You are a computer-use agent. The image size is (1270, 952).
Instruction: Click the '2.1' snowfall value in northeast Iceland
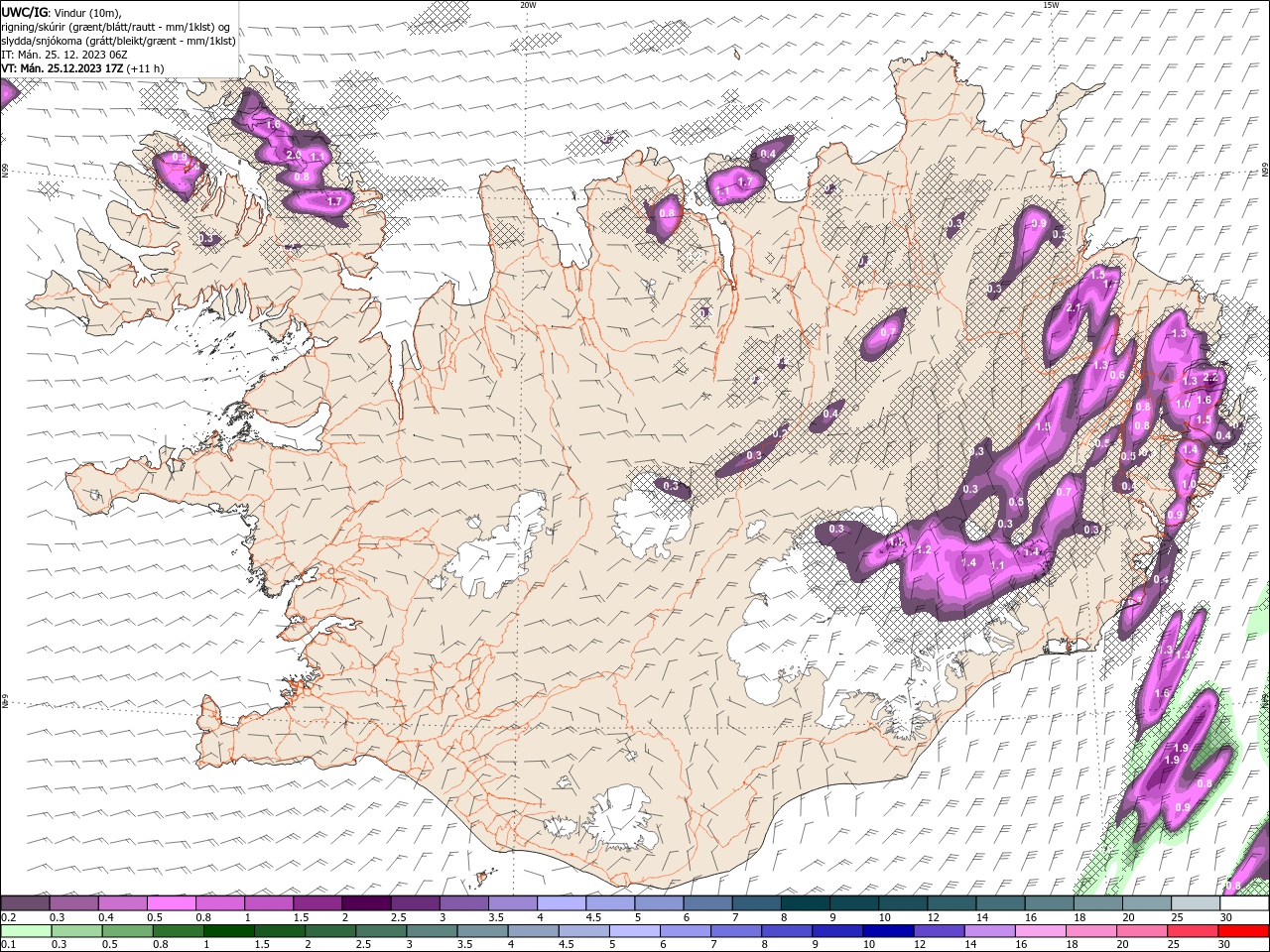pyautogui.click(x=1073, y=308)
